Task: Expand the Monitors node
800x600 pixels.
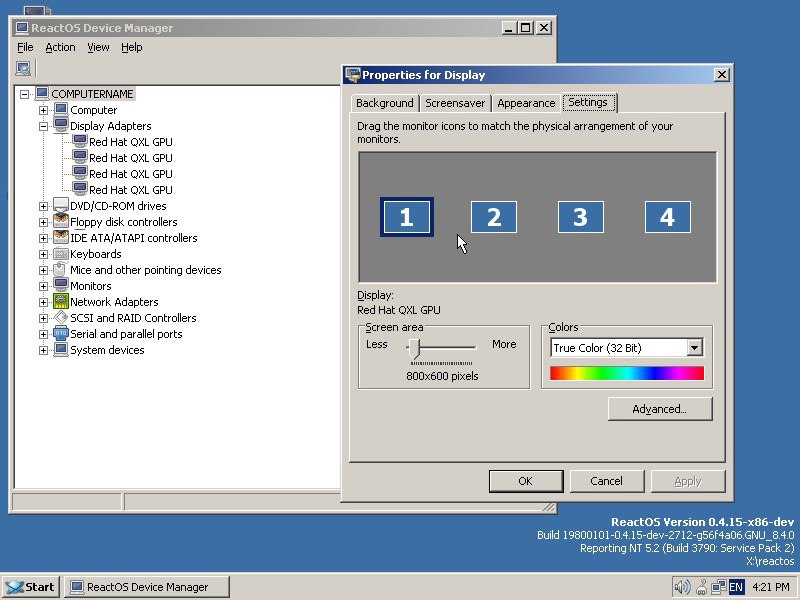Action: [43, 286]
